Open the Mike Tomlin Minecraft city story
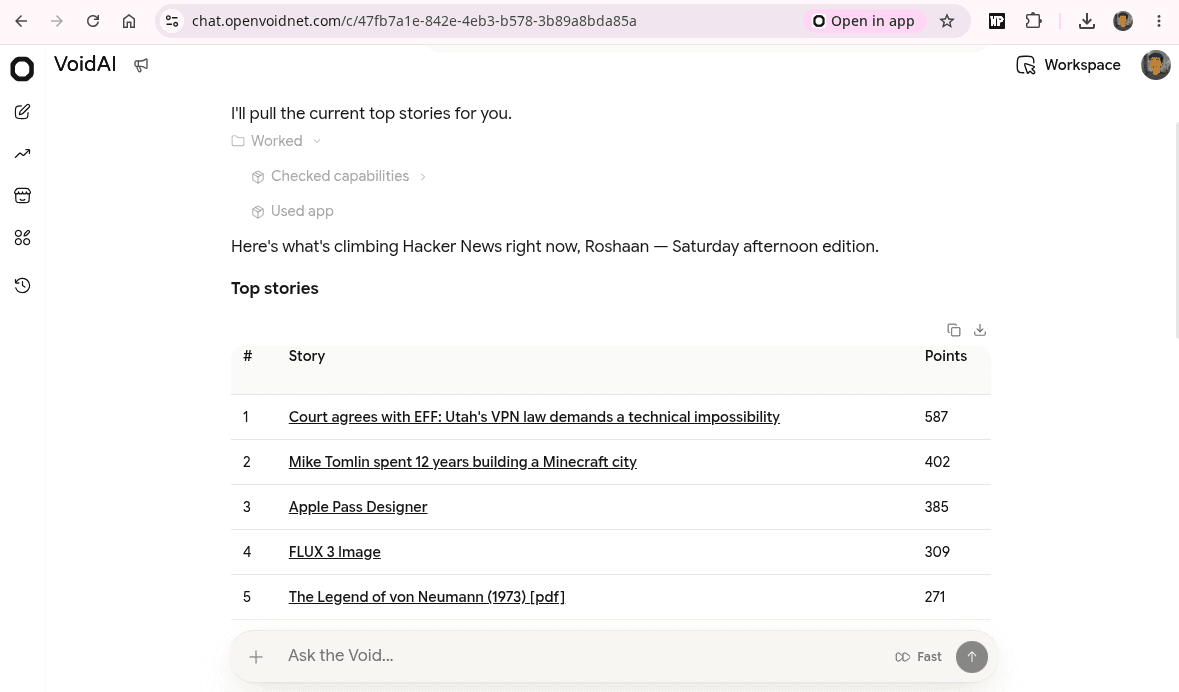Screen dimensions: 1179x692 coord(462,462)
